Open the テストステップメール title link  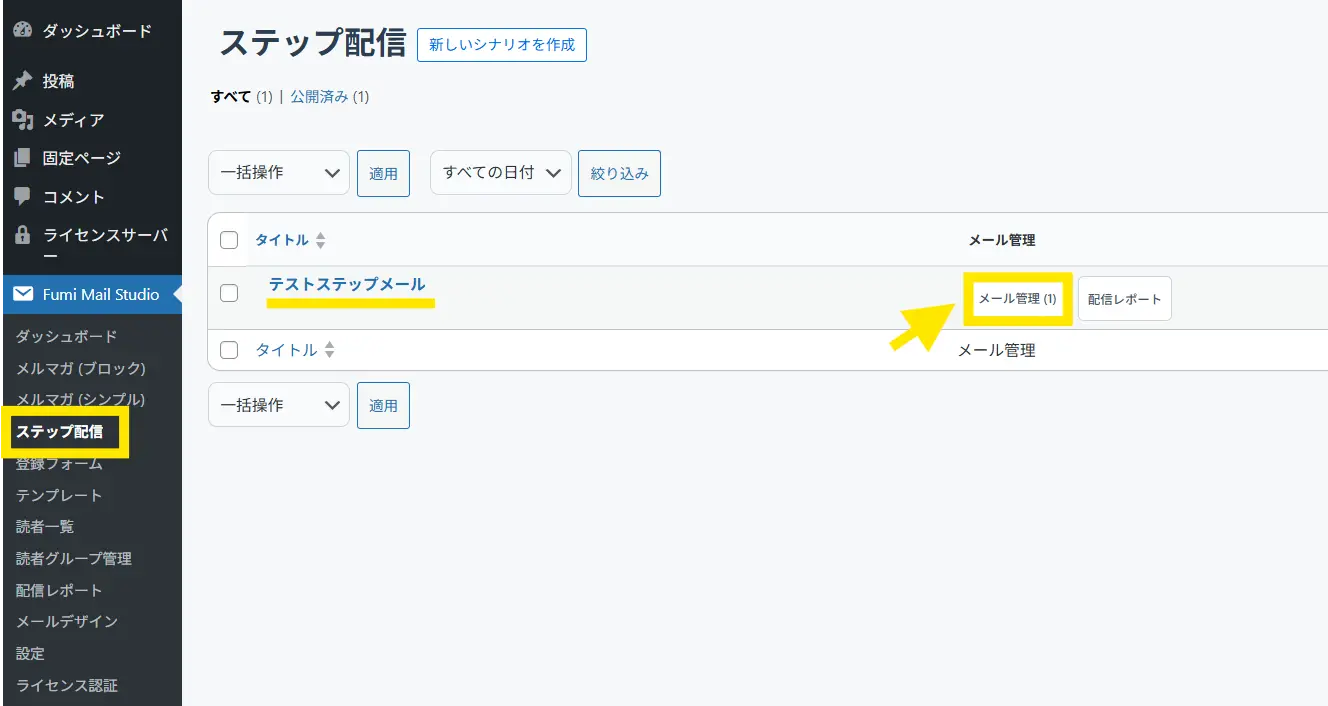click(x=347, y=284)
